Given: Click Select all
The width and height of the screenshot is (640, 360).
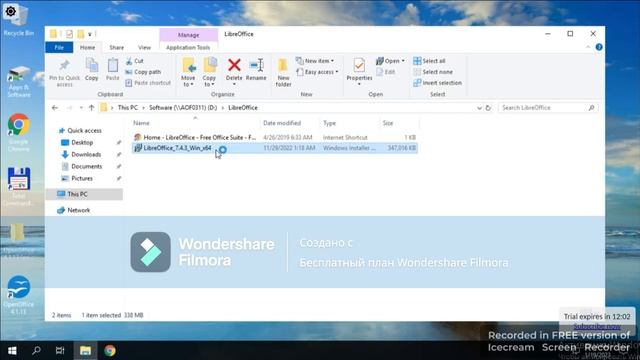Looking at the screenshot, I should pos(429,61).
